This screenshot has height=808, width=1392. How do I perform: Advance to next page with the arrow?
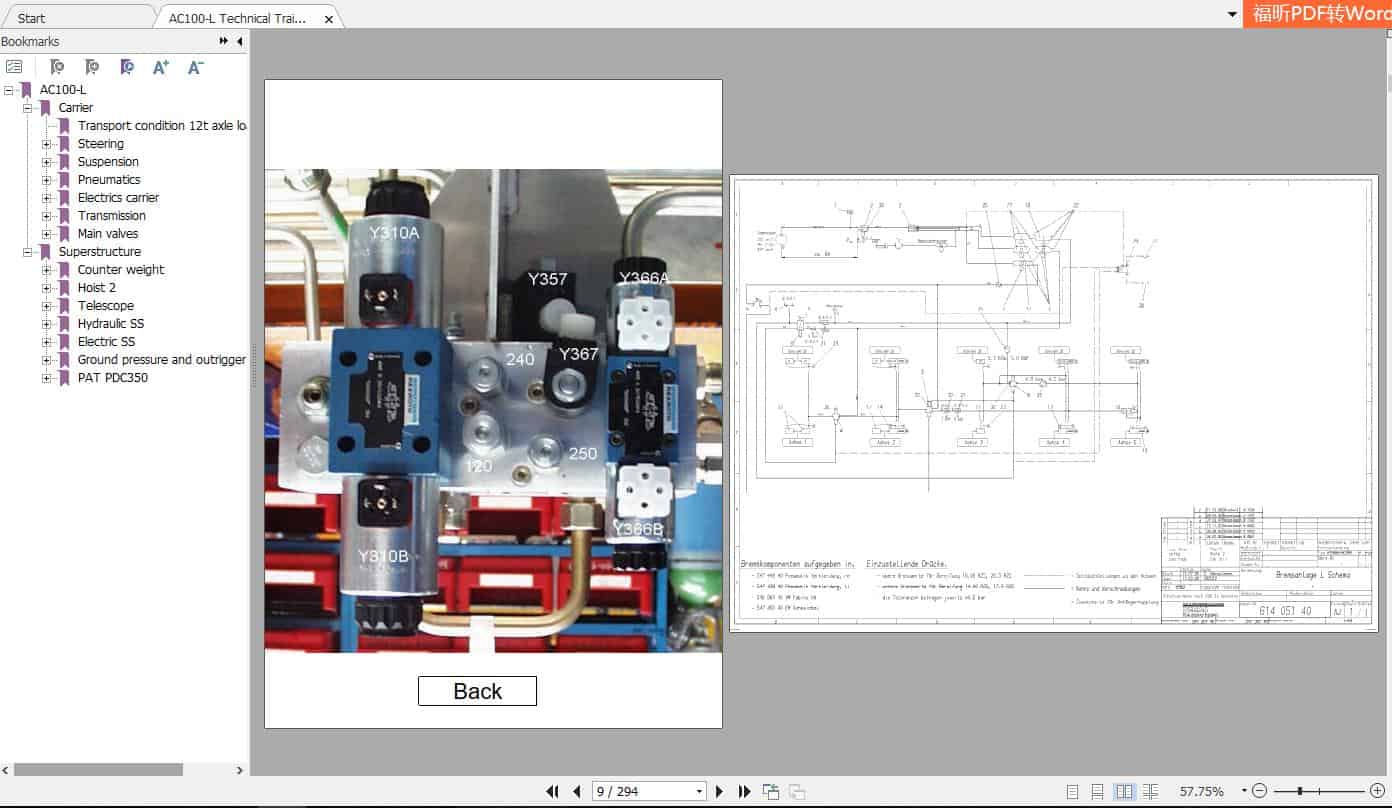(719, 790)
